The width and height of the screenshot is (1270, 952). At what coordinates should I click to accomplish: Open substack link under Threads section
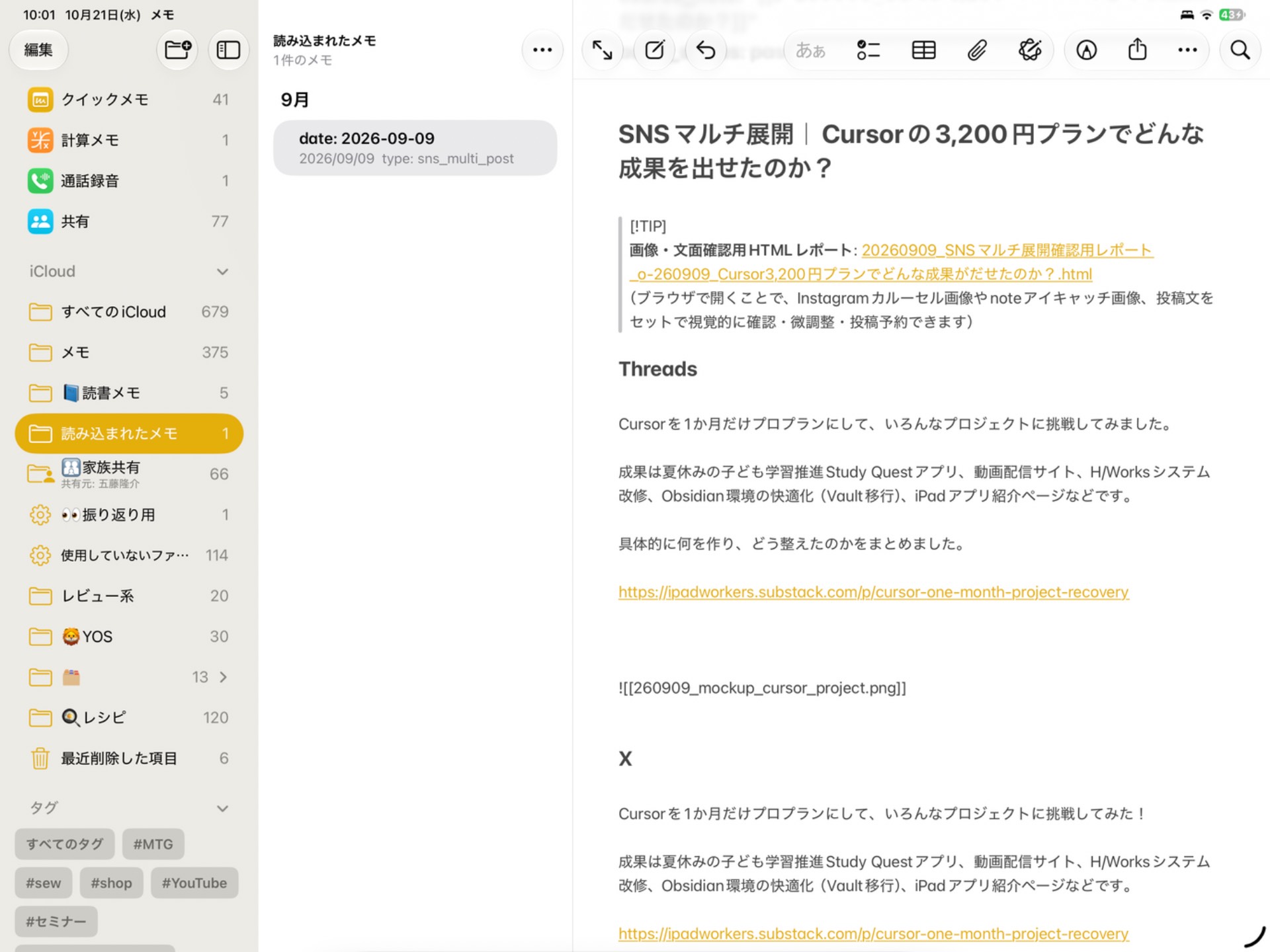pos(873,592)
